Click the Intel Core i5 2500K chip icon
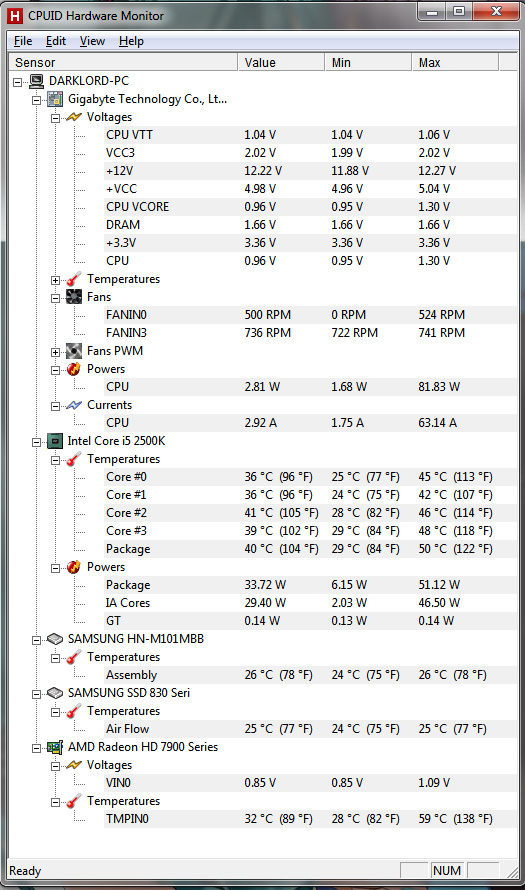 click(55, 441)
